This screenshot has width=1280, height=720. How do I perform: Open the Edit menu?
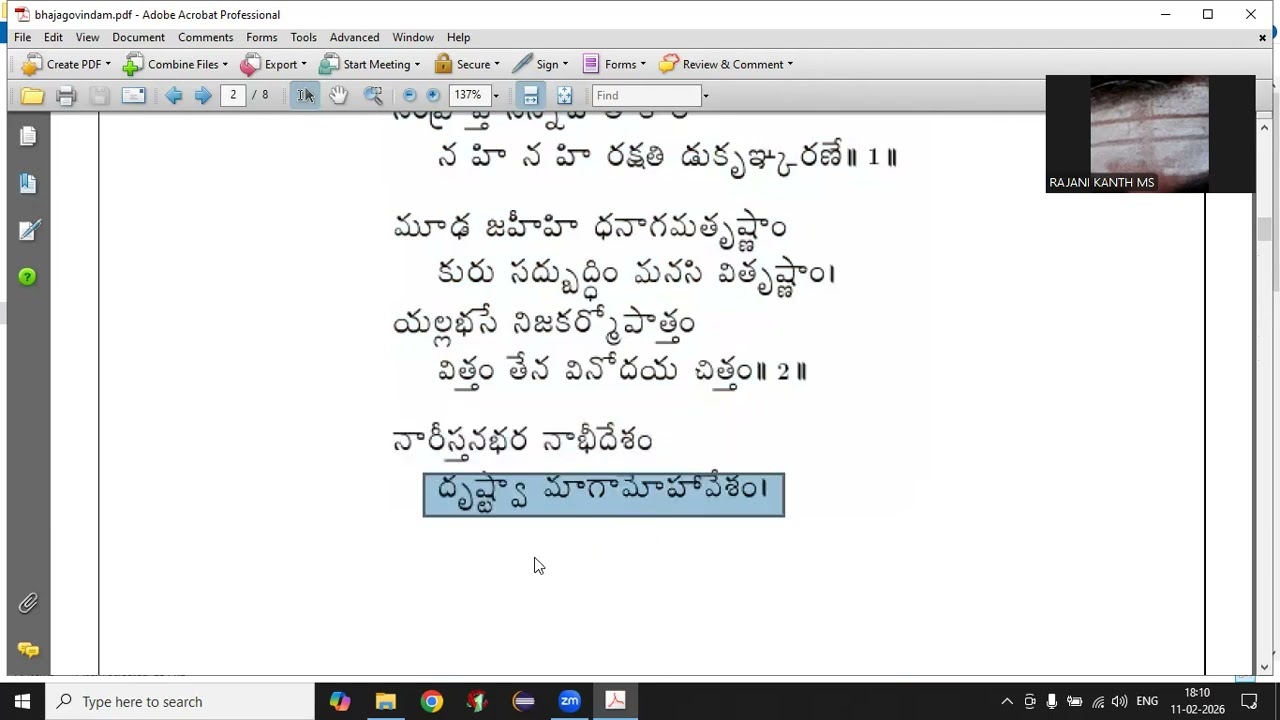pos(53,37)
